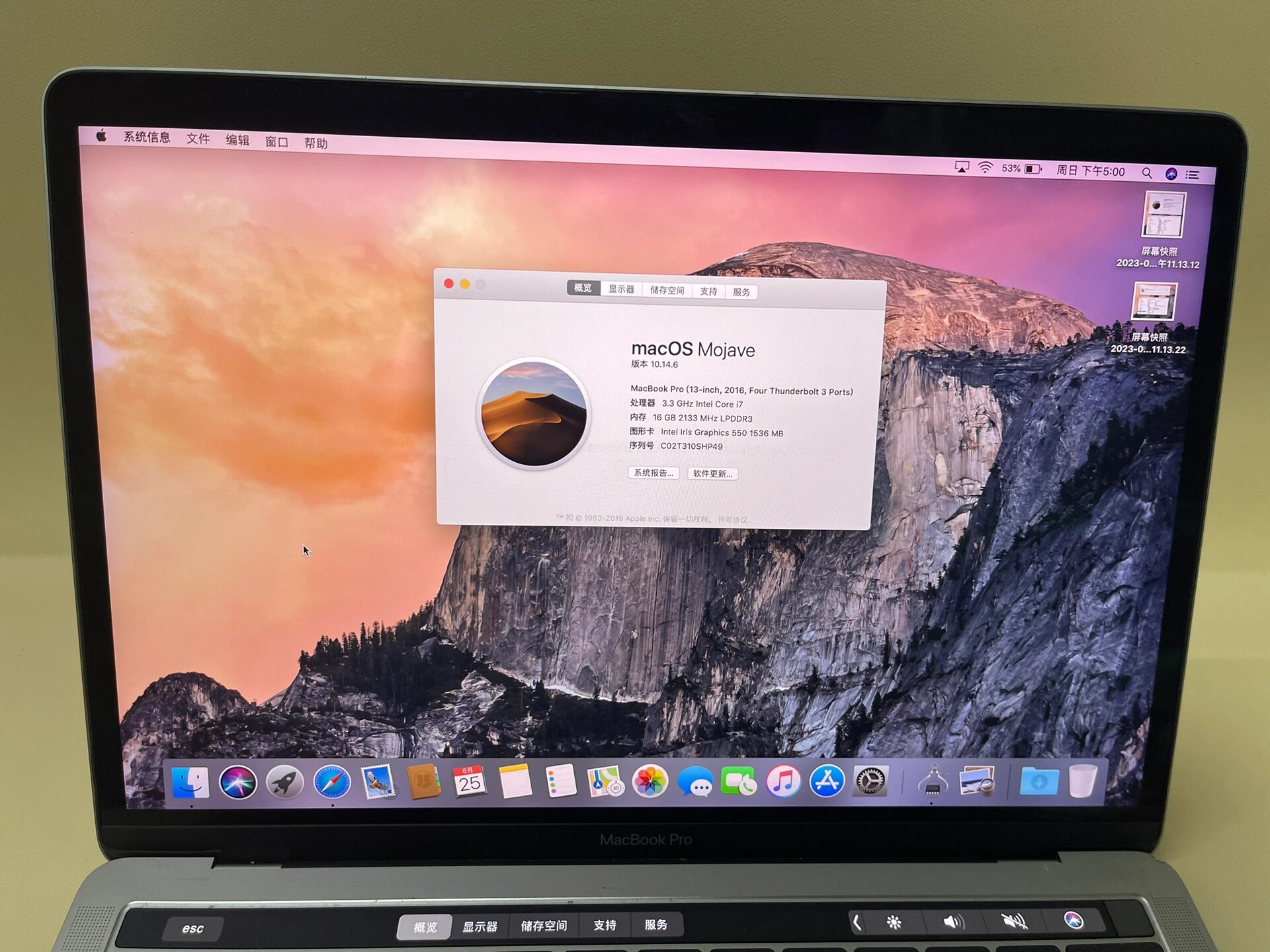
Task: Tap 显示器 on the Touch Bar
Action: pos(480,926)
